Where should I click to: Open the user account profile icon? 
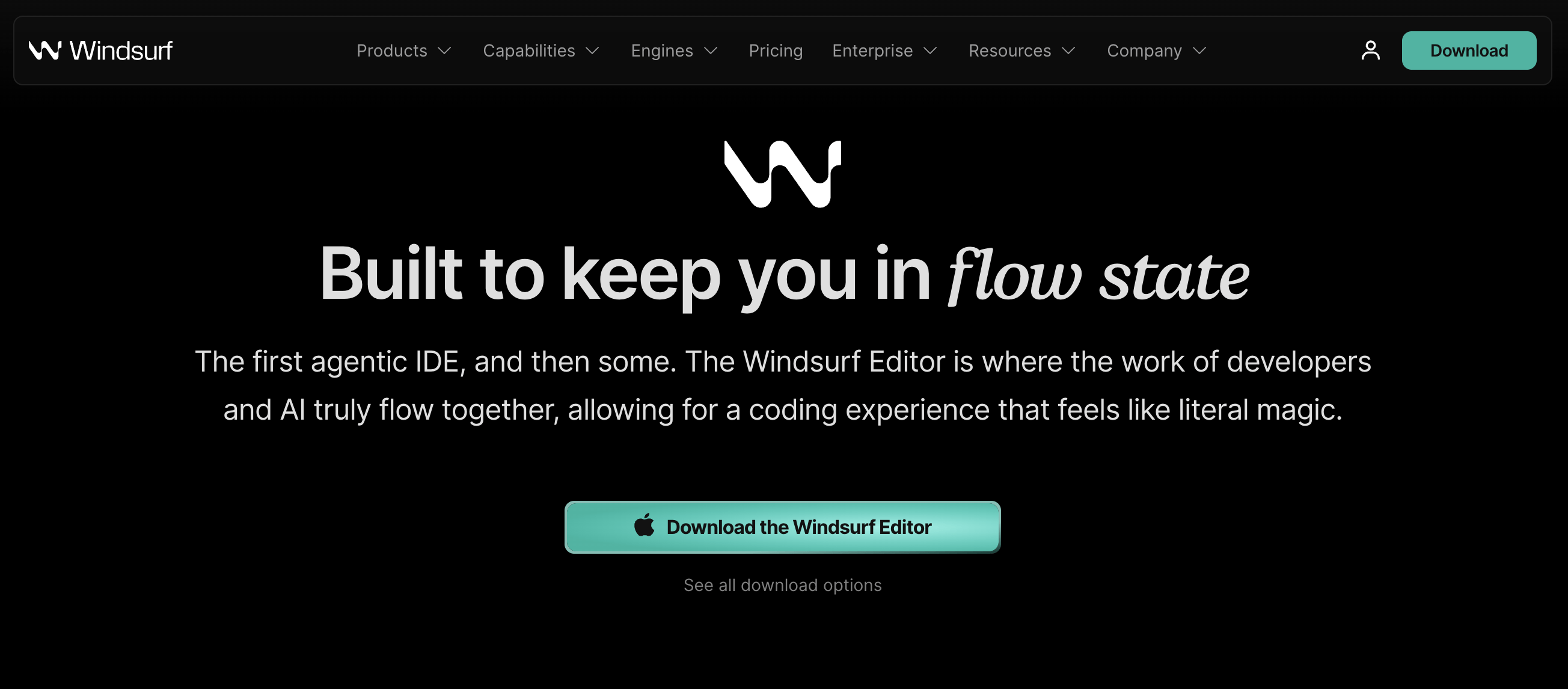click(x=1370, y=51)
